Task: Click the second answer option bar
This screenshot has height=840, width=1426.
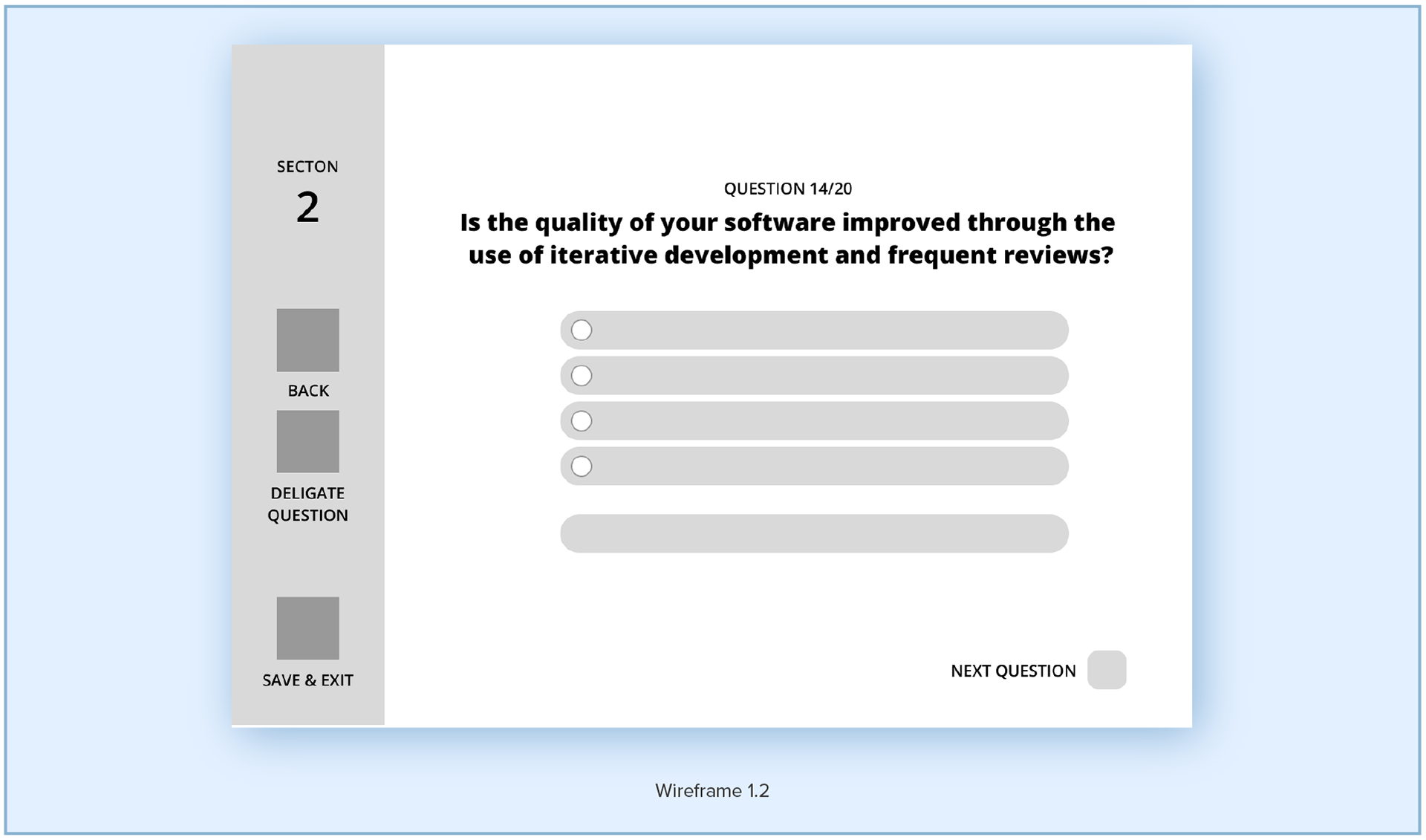Action: [824, 376]
